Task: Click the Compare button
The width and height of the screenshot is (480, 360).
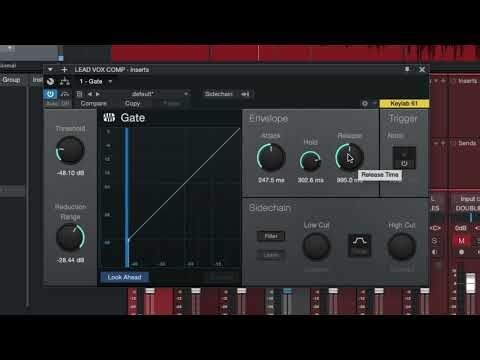Action: click(94, 103)
